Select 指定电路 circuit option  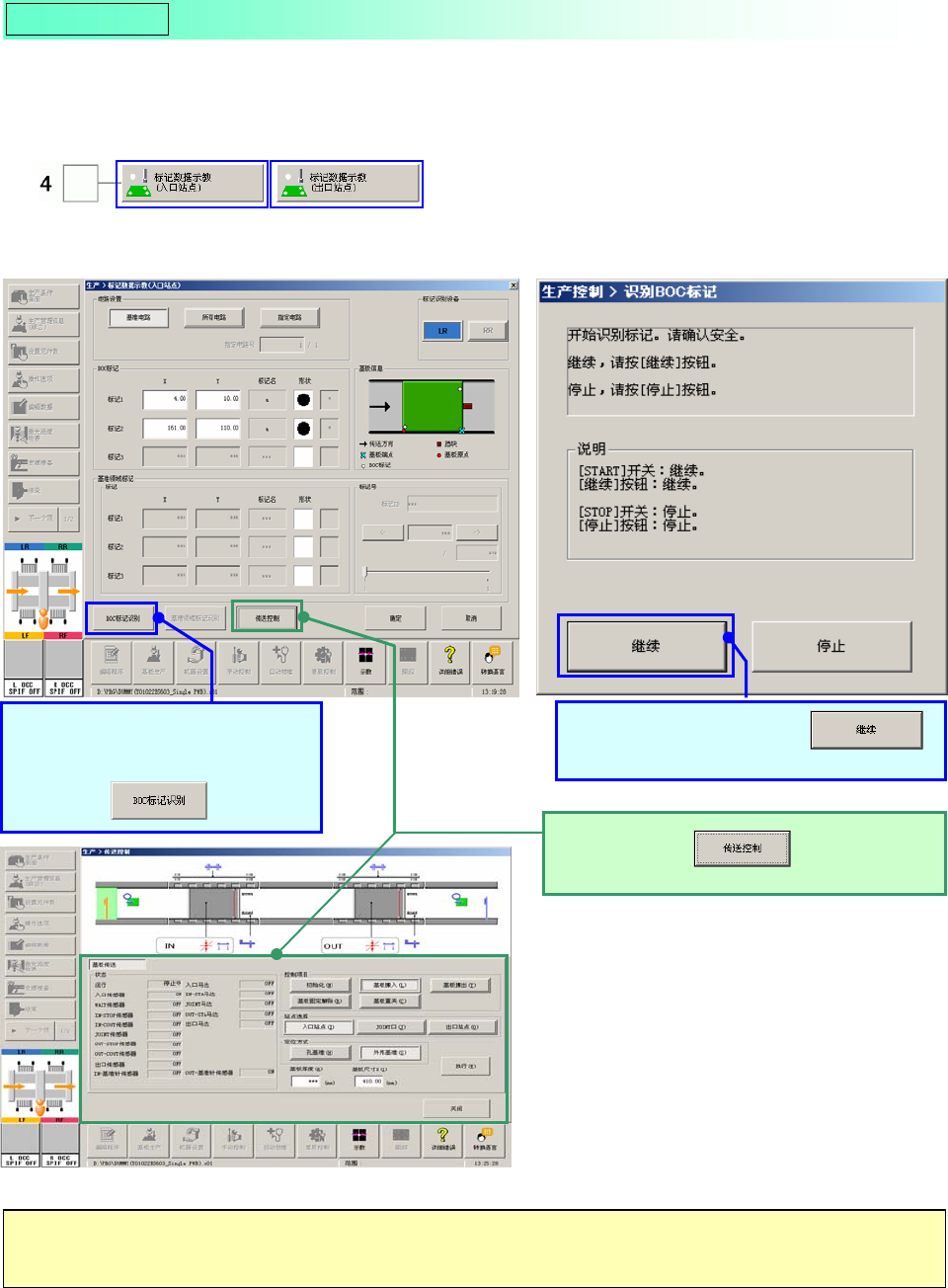coord(289,317)
